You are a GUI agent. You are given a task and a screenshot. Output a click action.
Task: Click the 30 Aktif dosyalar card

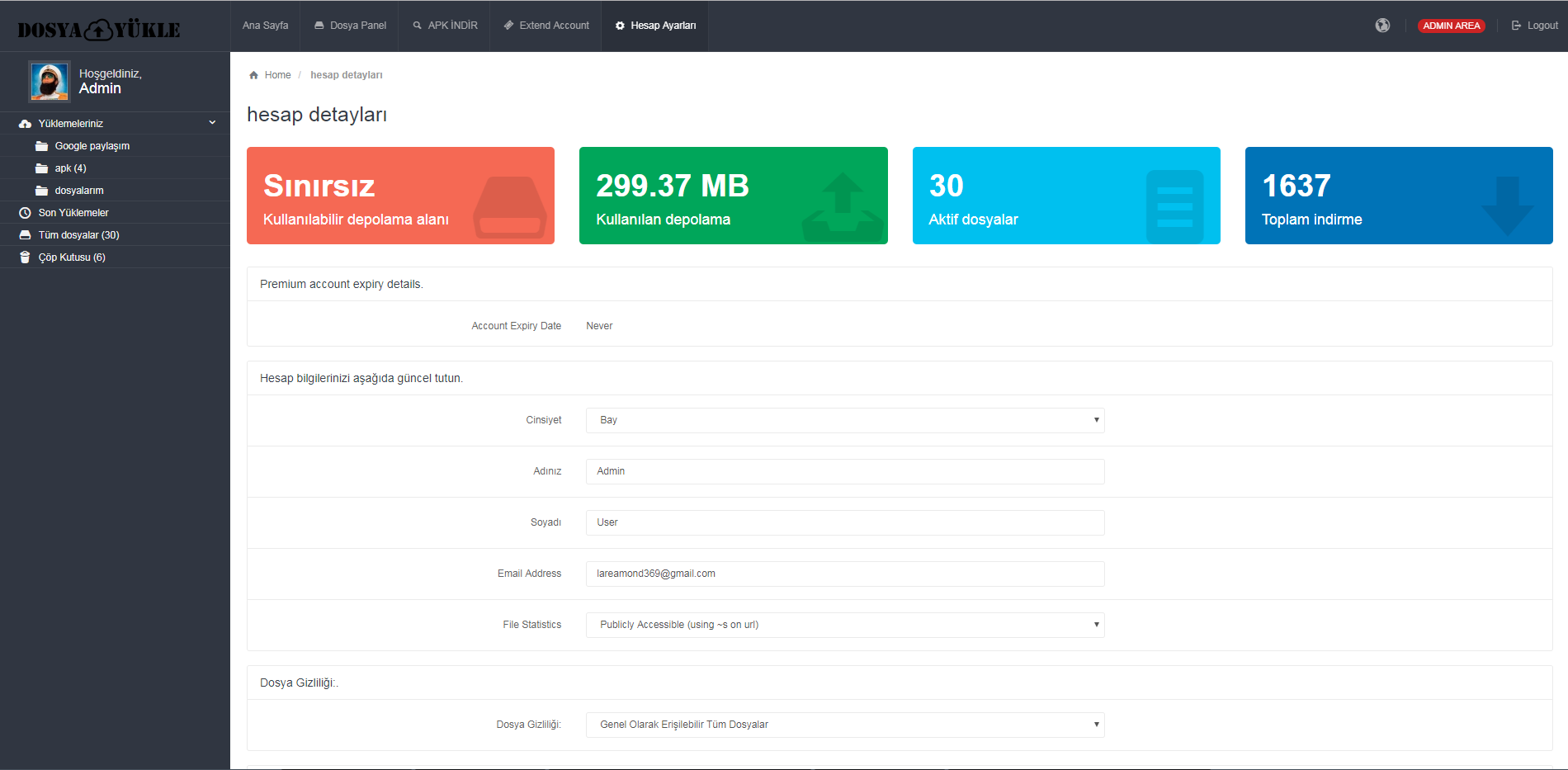pyautogui.click(x=1066, y=196)
